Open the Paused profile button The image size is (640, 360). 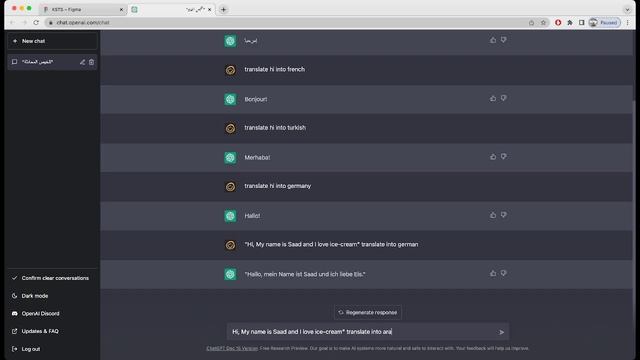pos(604,22)
